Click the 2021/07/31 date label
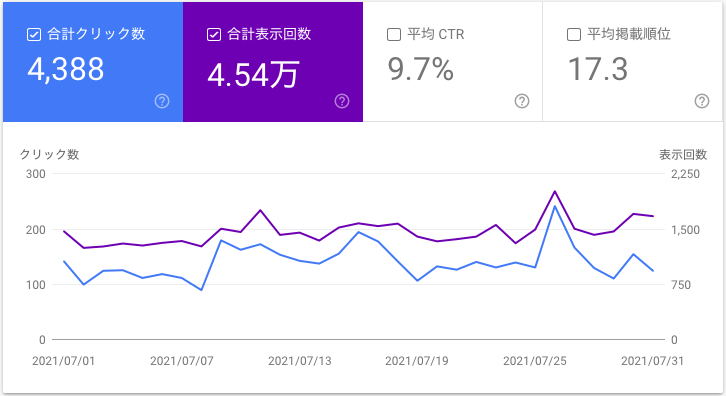The image size is (726, 396). [x=652, y=361]
